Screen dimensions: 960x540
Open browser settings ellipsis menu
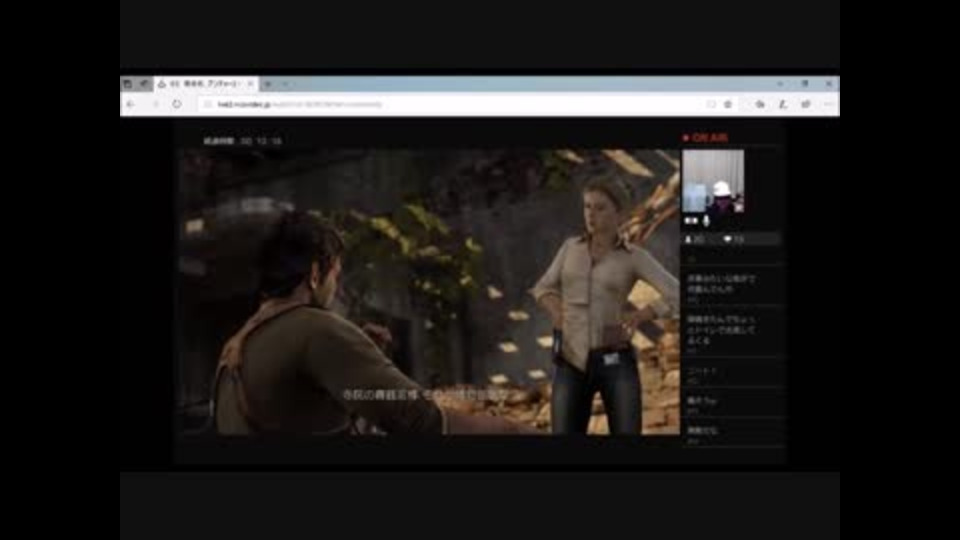828,105
